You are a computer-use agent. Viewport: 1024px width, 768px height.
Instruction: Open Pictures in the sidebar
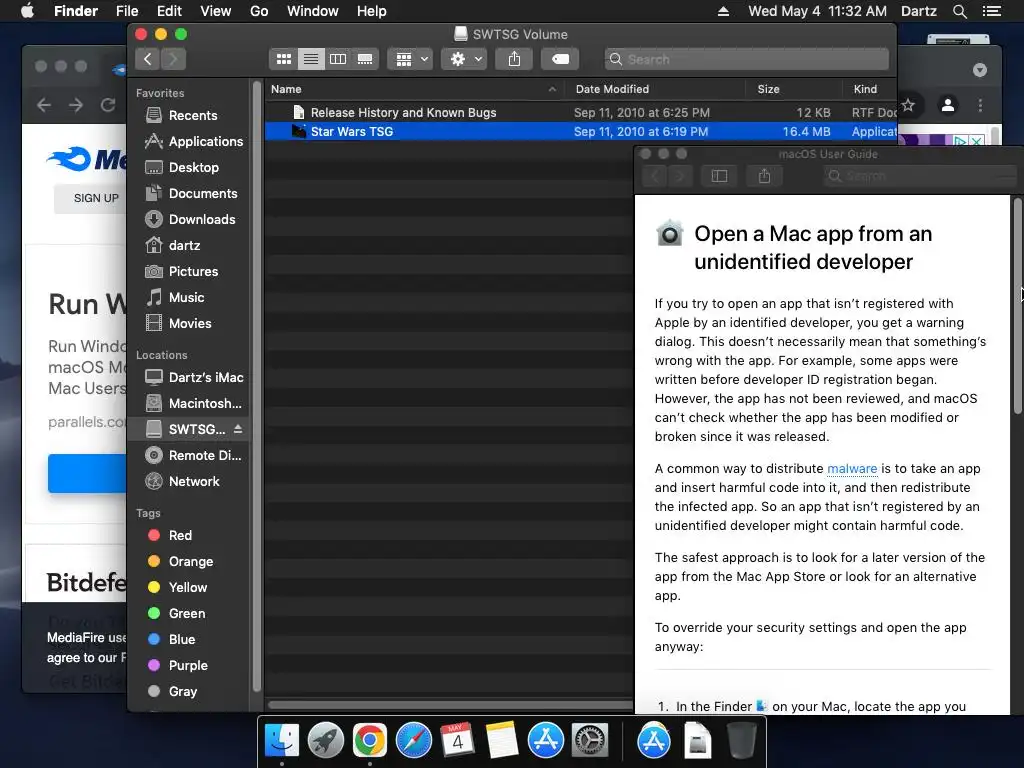point(182,272)
